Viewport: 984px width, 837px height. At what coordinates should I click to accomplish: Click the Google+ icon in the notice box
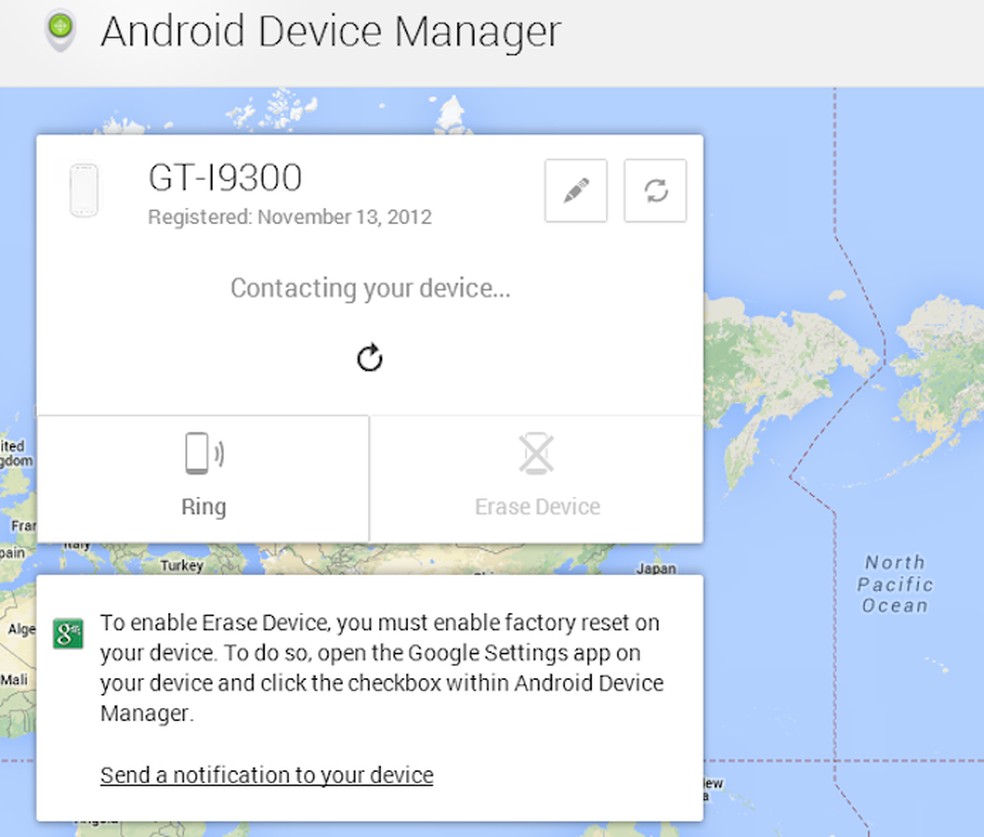pyautogui.click(x=66, y=634)
